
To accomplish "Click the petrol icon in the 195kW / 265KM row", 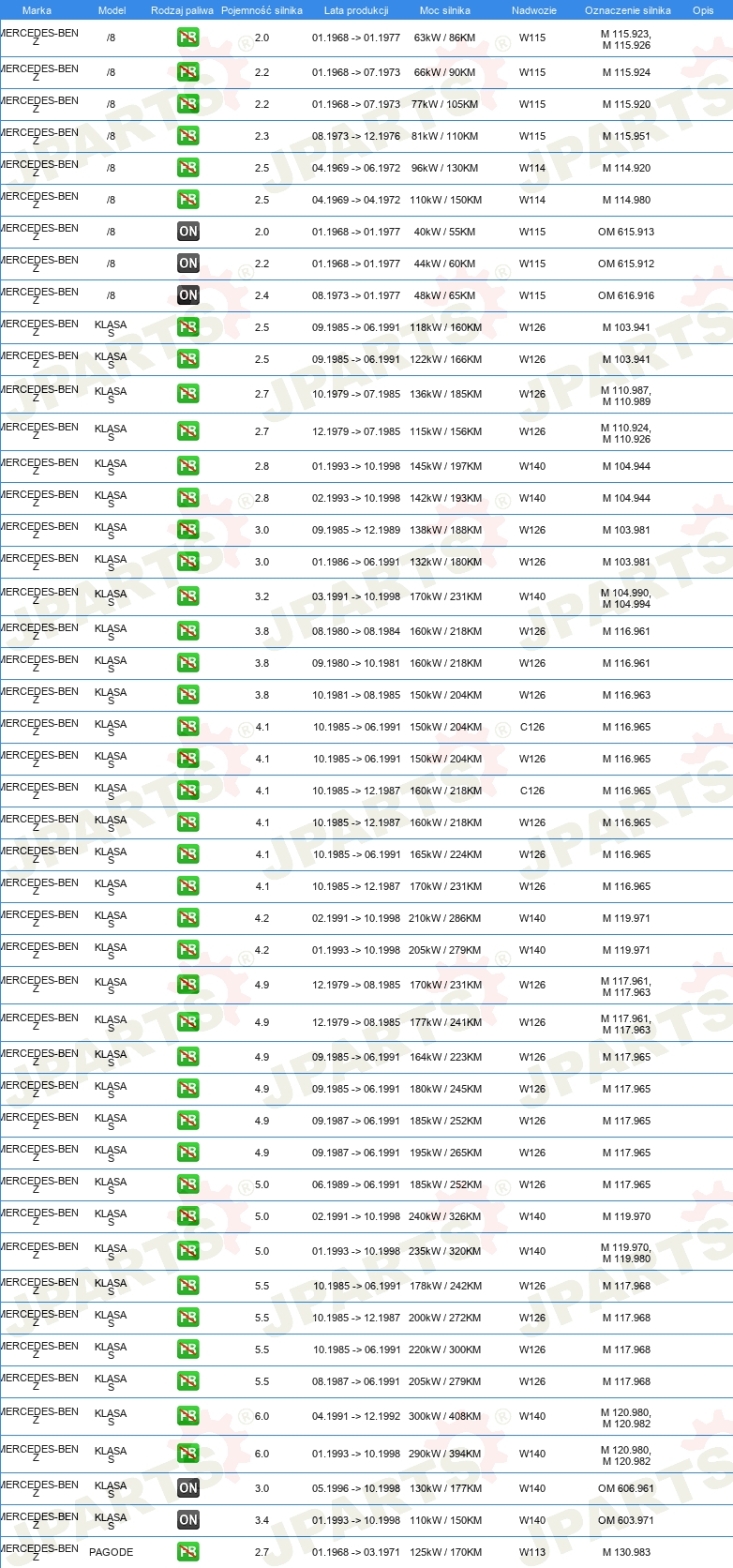I will point(188,1153).
